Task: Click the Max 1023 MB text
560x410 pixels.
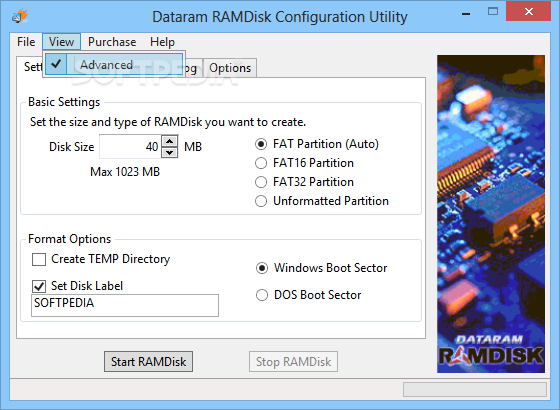Action: click(x=125, y=172)
